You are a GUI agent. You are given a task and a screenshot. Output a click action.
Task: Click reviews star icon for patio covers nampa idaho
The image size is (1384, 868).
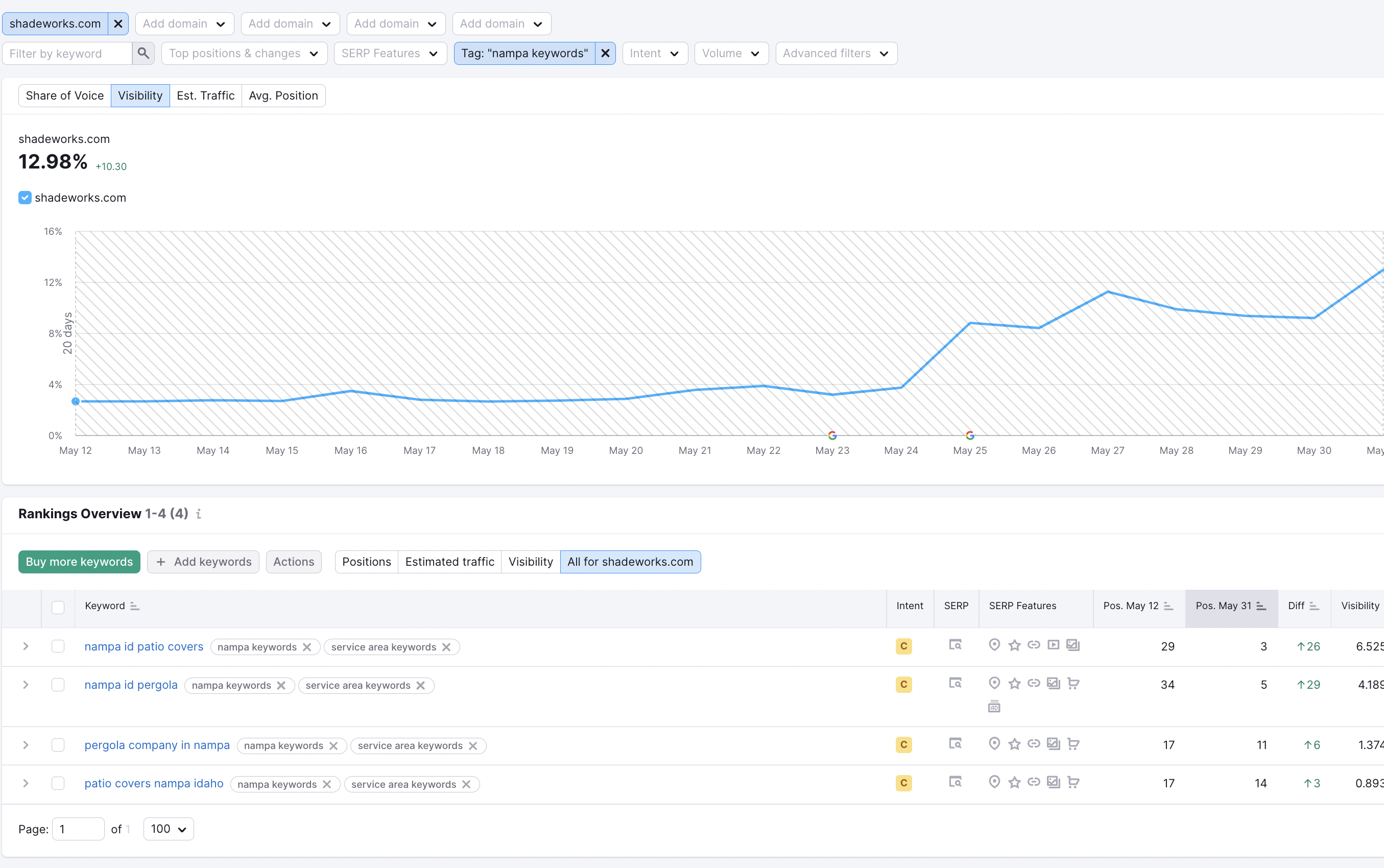(x=1014, y=782)
